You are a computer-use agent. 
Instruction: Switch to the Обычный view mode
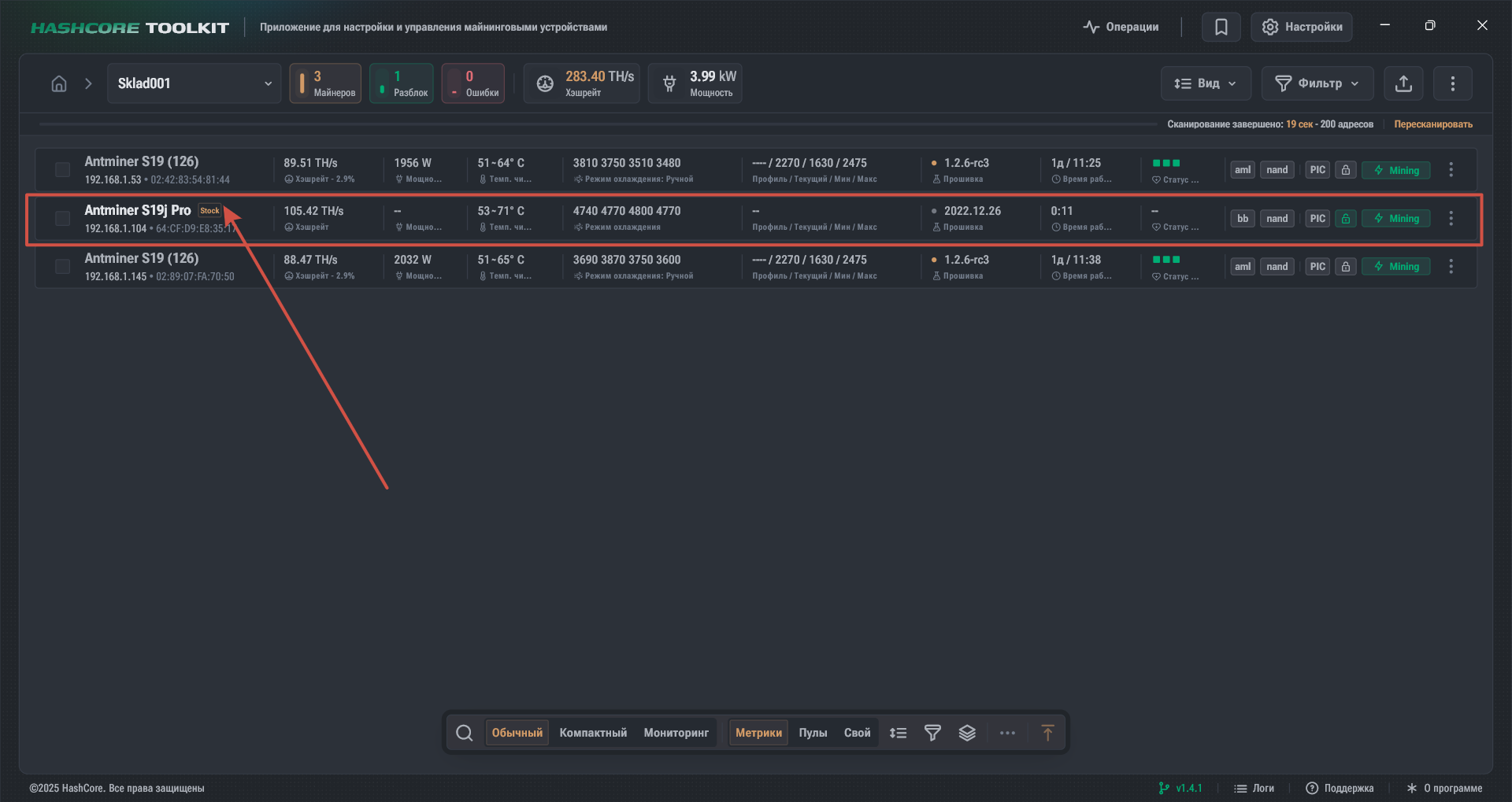point(517,733)
